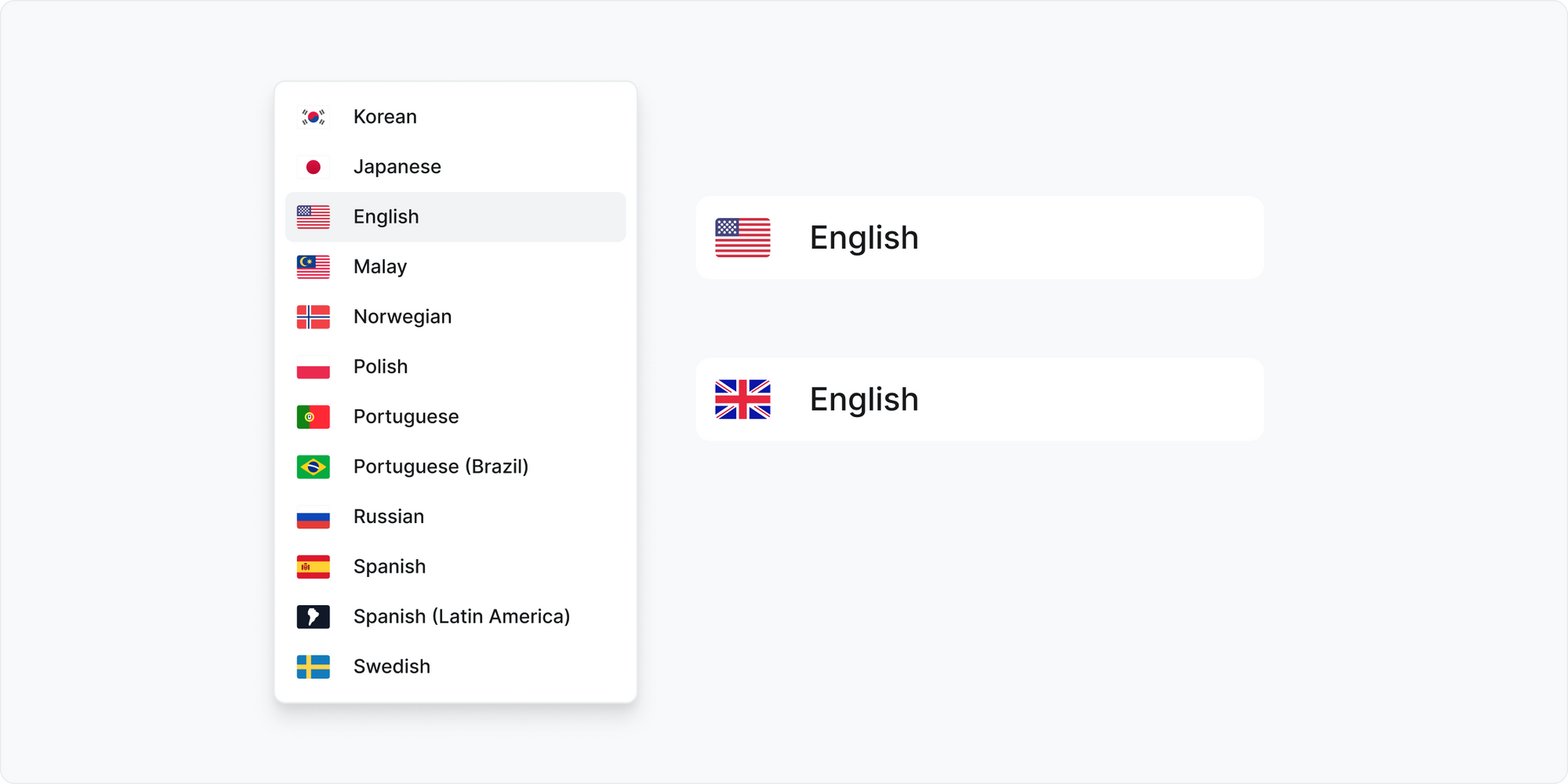
Task: Click the Spain flag icon
Action: click(x=313, y=567)
